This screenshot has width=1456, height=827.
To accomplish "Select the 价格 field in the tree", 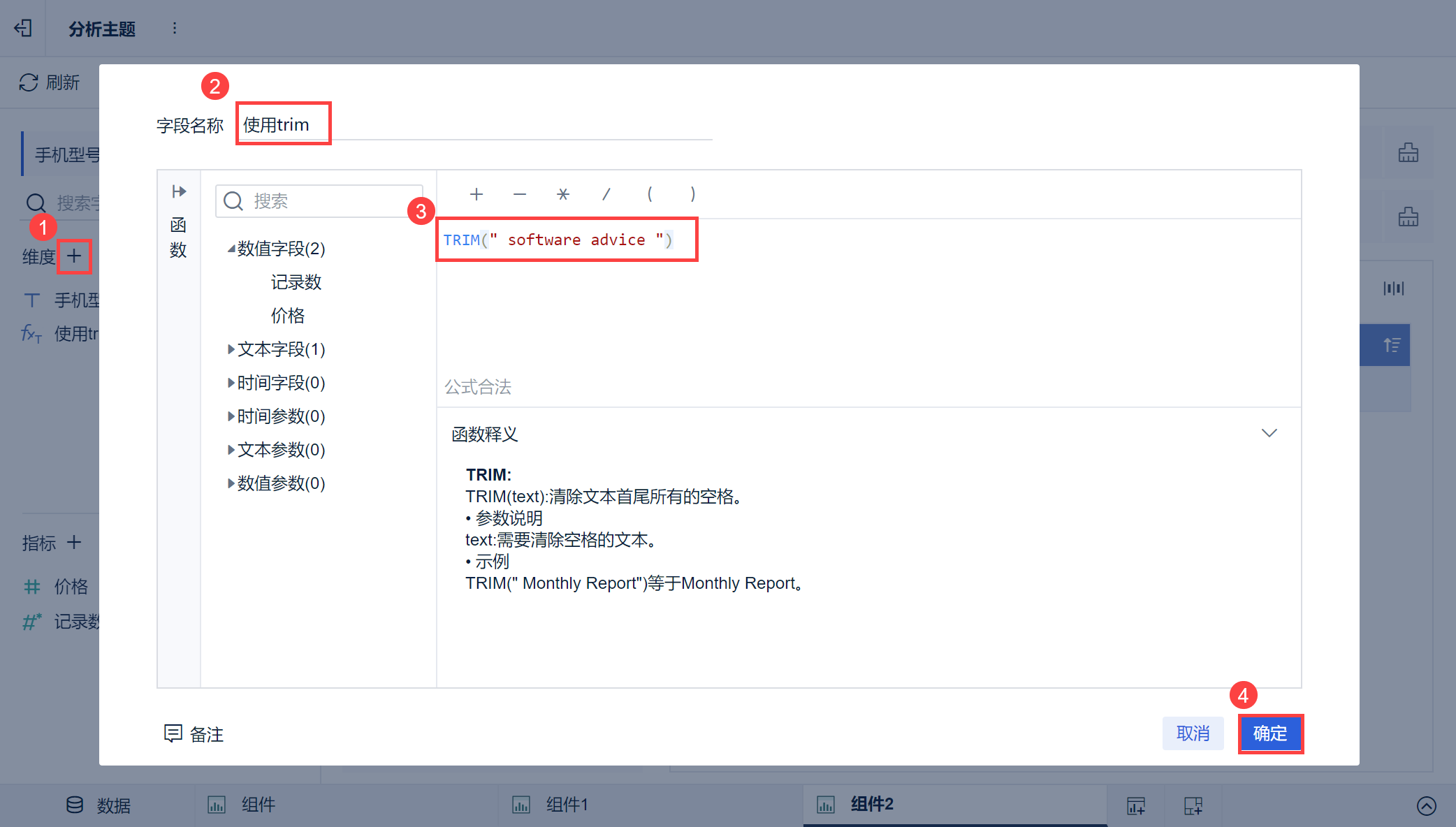I will [x=288, y=316].
